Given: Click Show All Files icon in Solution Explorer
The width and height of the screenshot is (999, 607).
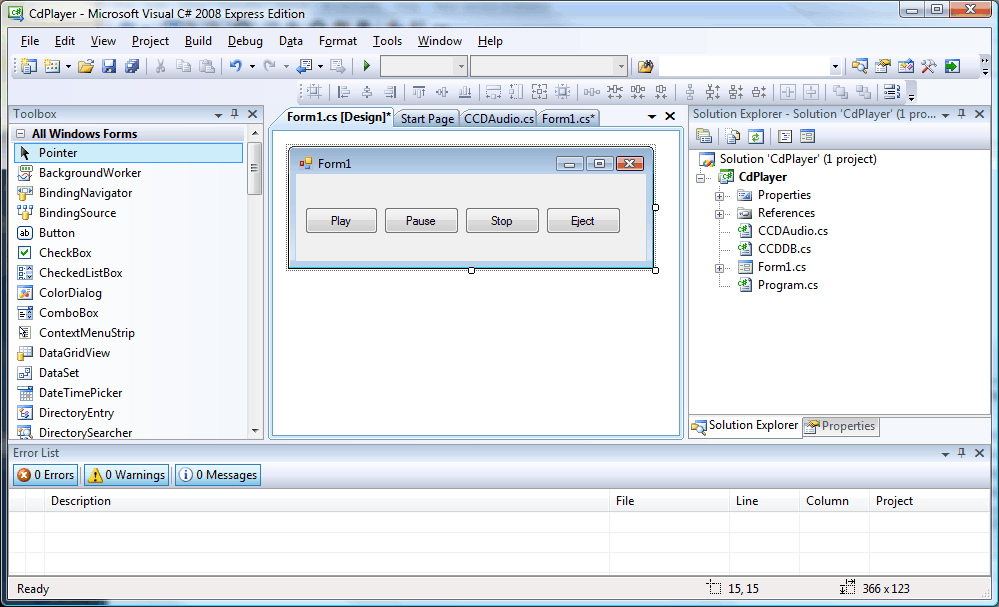Looking at the screenshot, I should point(733,136).
